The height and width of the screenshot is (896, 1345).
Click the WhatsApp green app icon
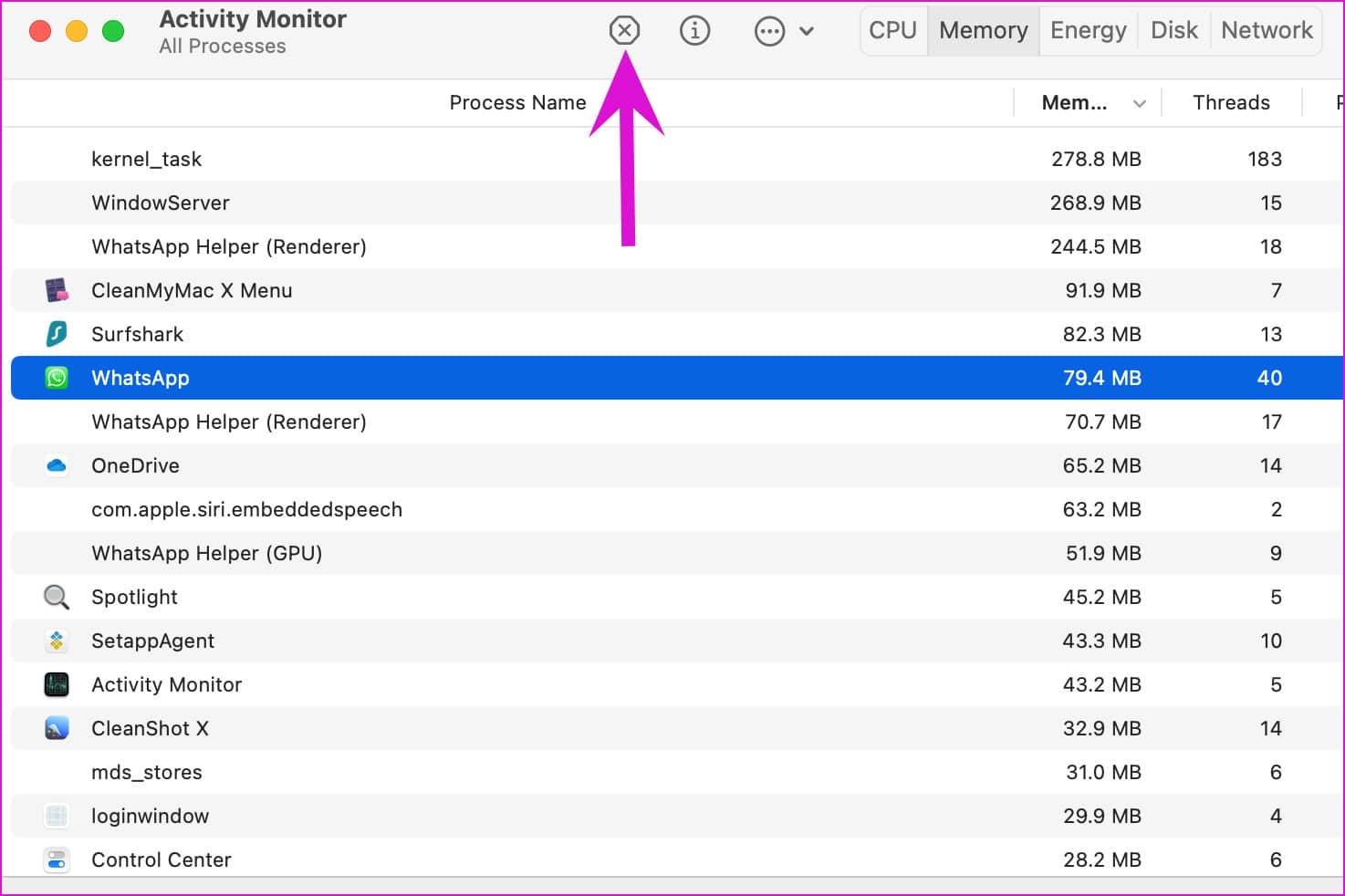(57, 378)
